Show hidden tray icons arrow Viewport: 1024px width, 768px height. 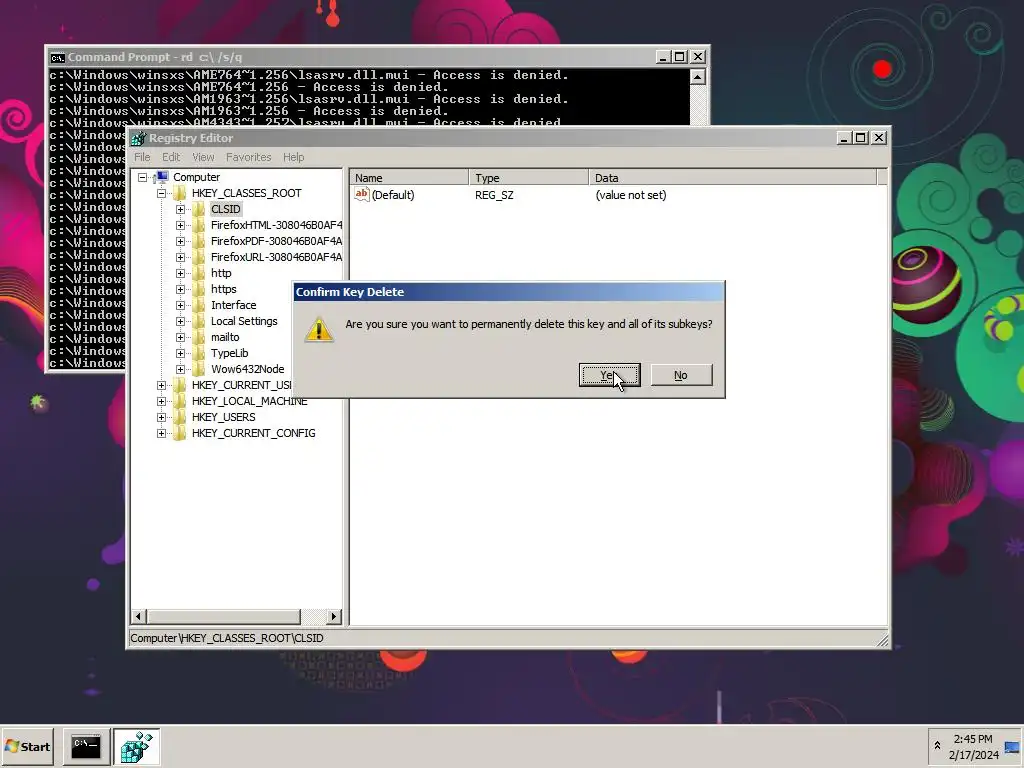point(937,746)
